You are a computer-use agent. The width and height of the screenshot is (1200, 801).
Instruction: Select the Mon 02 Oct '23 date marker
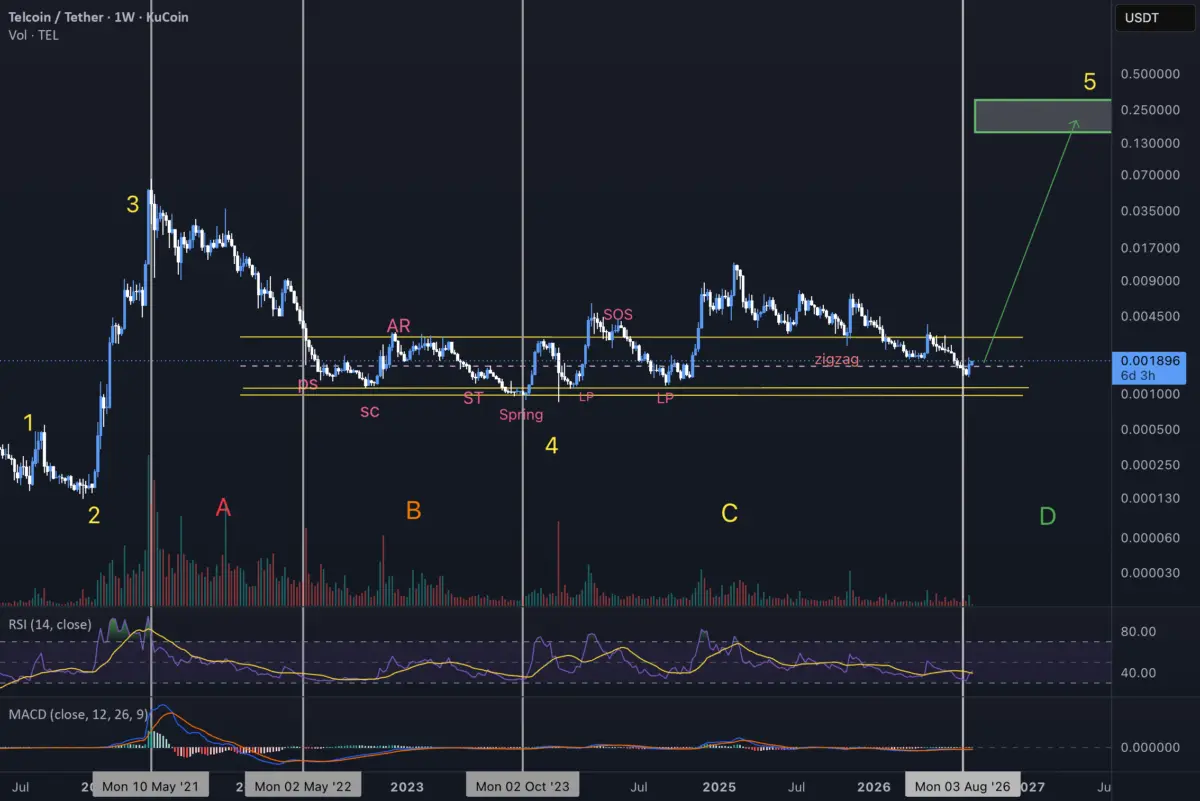click(522, 786)
